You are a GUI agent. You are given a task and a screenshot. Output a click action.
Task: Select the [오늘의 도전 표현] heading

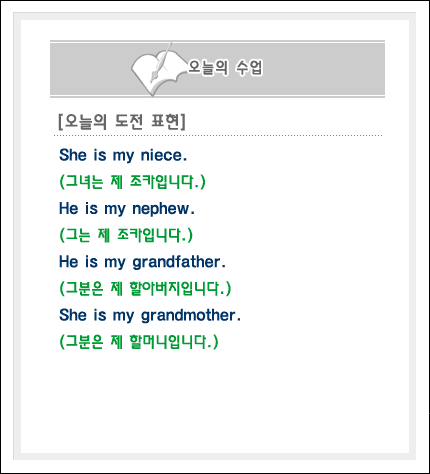[122, 121]
